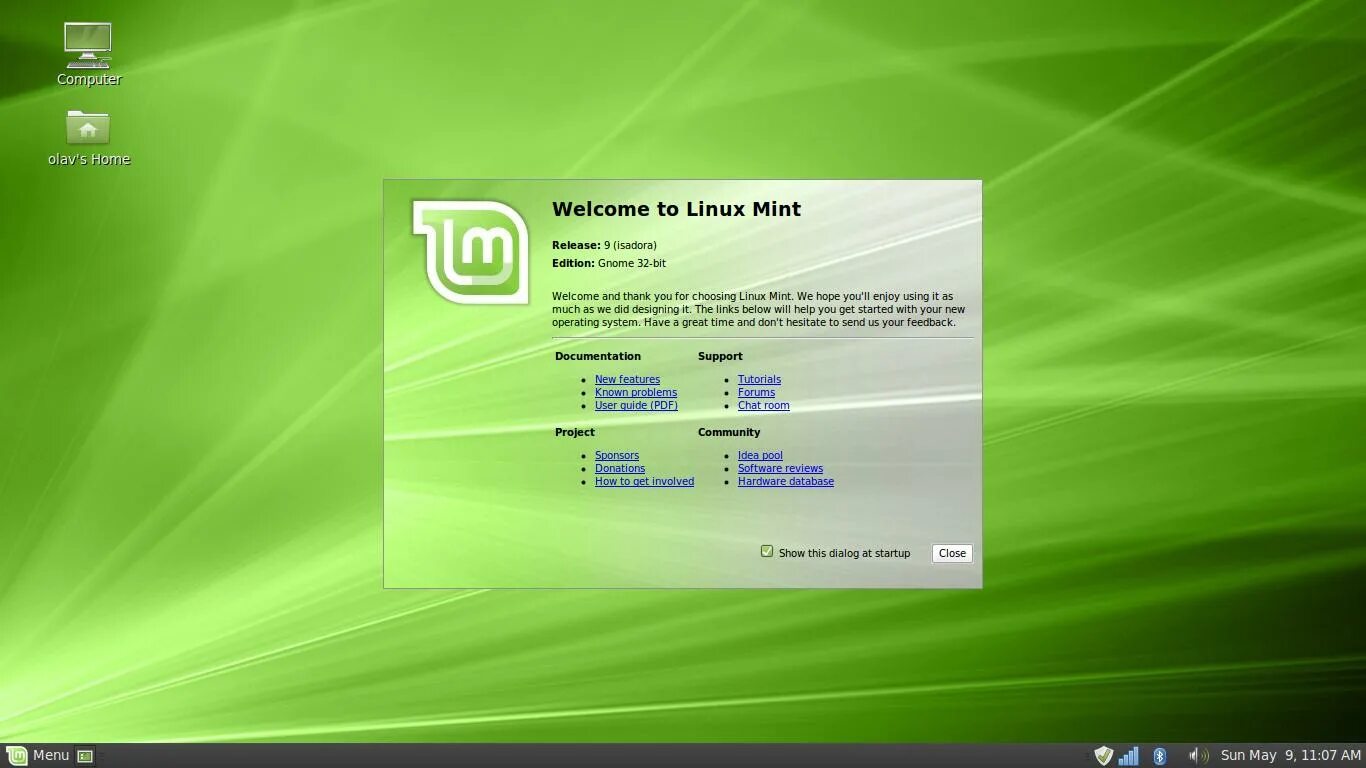Click the Welcome to Linux Mint heading
1366x768 pixels.
point(676,209)
